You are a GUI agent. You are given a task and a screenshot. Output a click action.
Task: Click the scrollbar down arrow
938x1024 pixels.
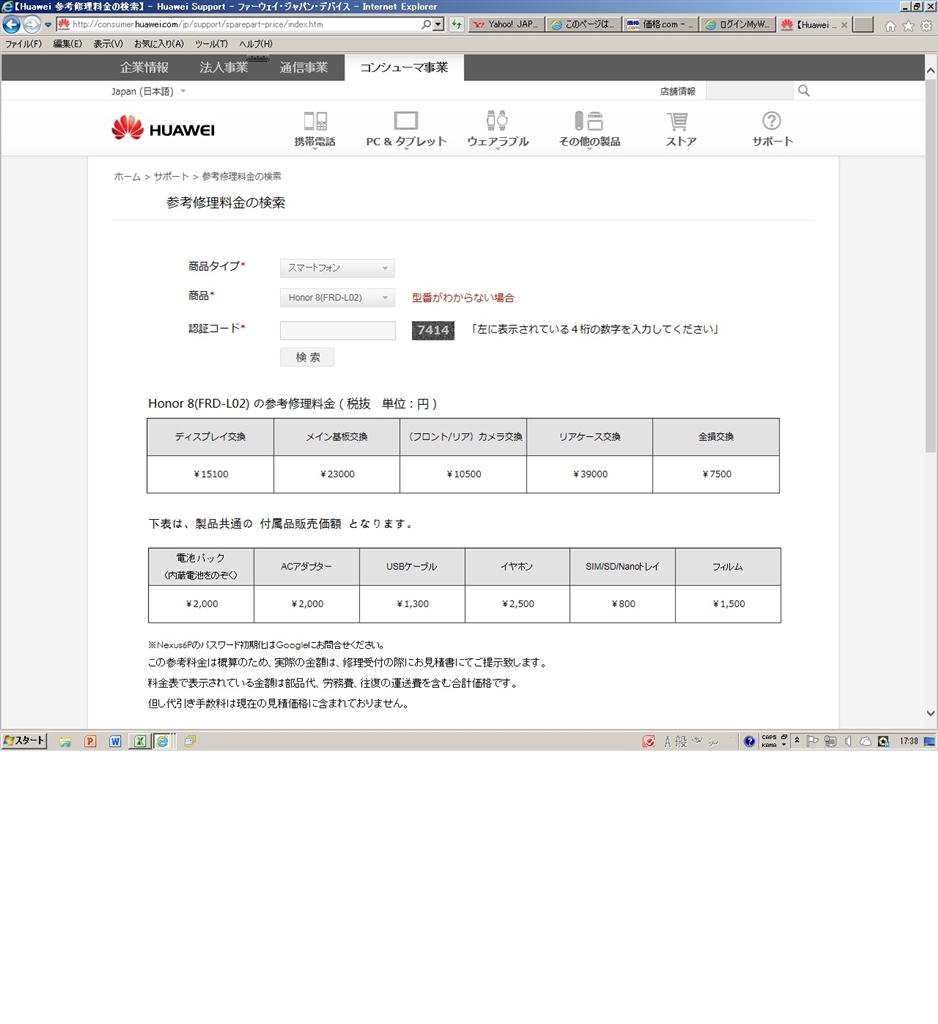(x=931, y=713)
